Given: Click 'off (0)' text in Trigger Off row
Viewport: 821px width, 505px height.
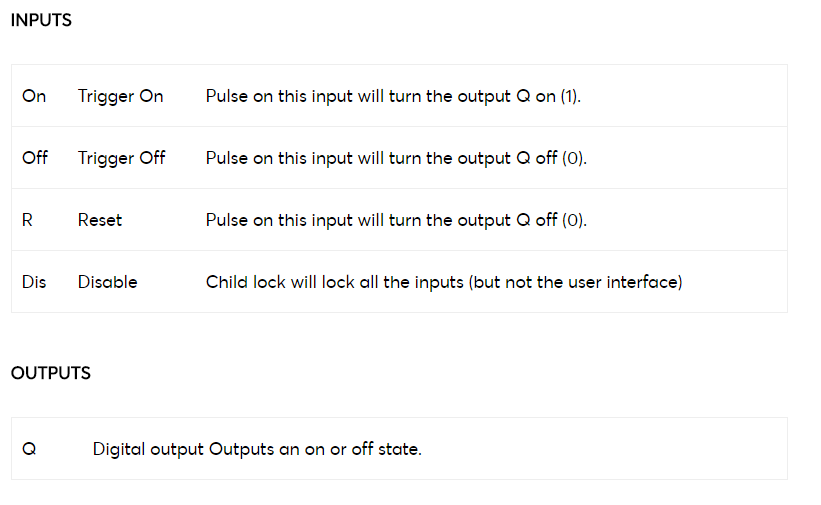Looking at the screenshot, I should point(560,158).
